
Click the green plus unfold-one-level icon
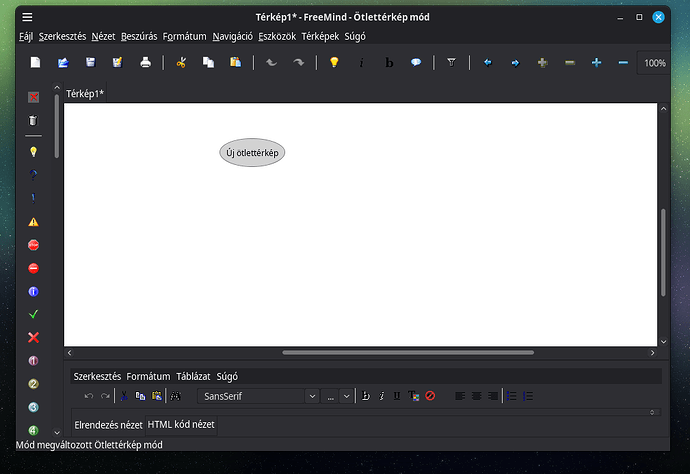click(x=542, y=62)
